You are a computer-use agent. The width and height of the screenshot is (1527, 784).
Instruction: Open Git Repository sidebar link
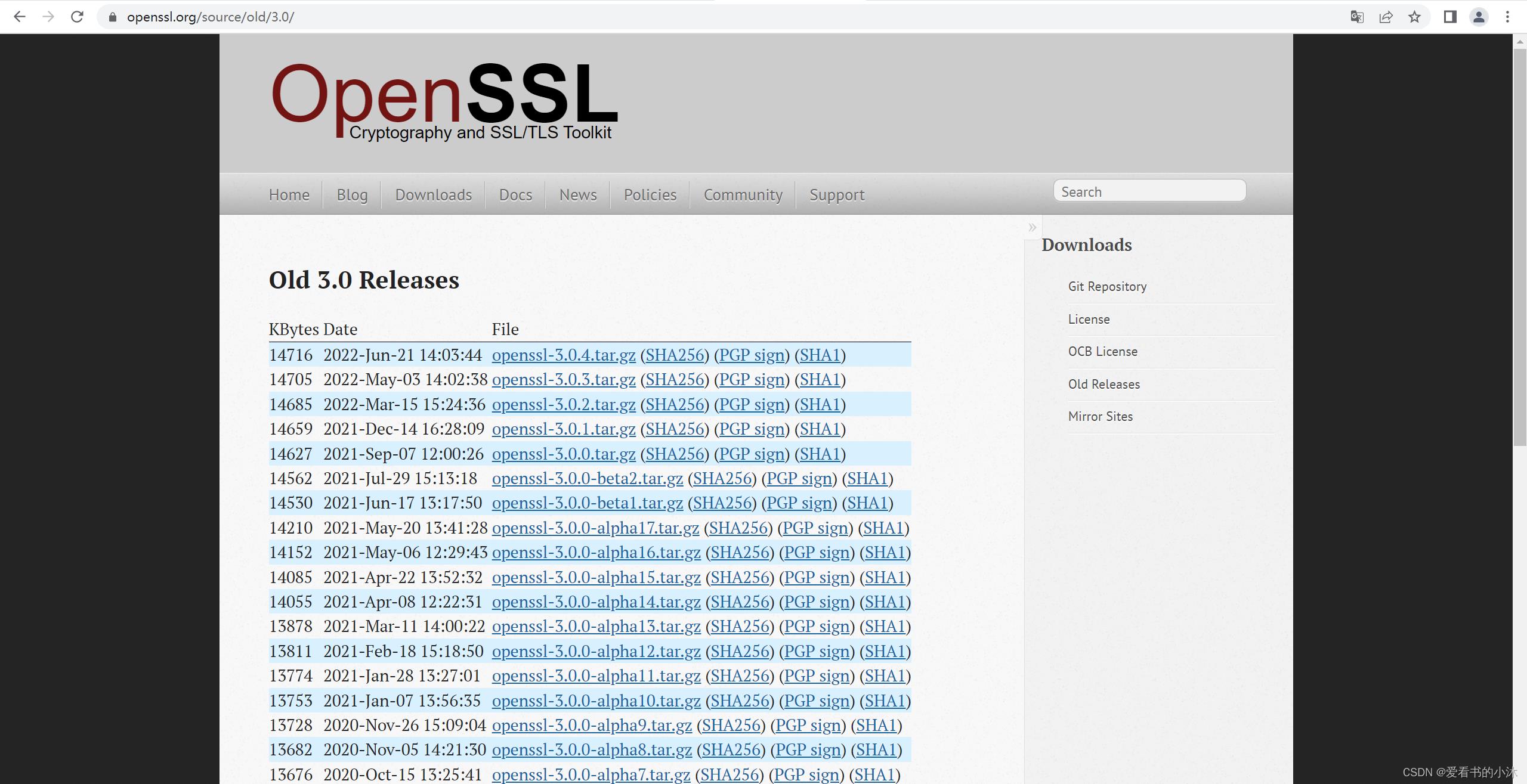click(1107, 286)
